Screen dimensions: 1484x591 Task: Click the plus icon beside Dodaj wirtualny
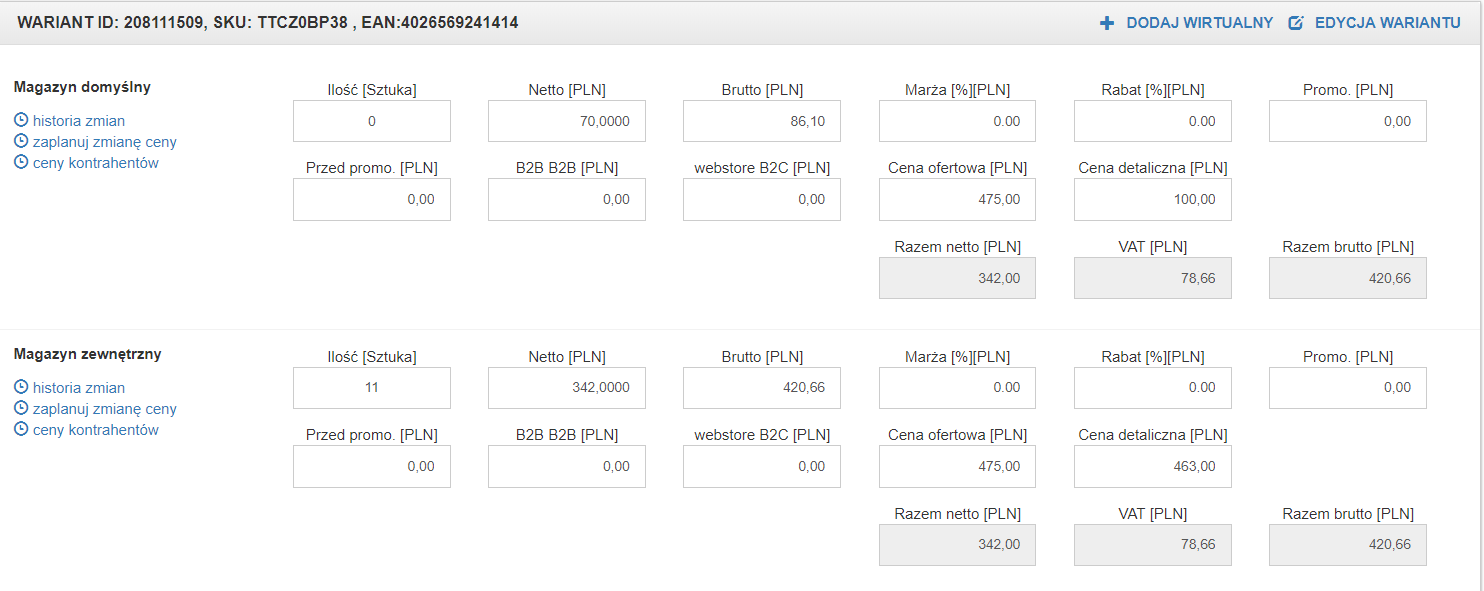click(1107, 23)
